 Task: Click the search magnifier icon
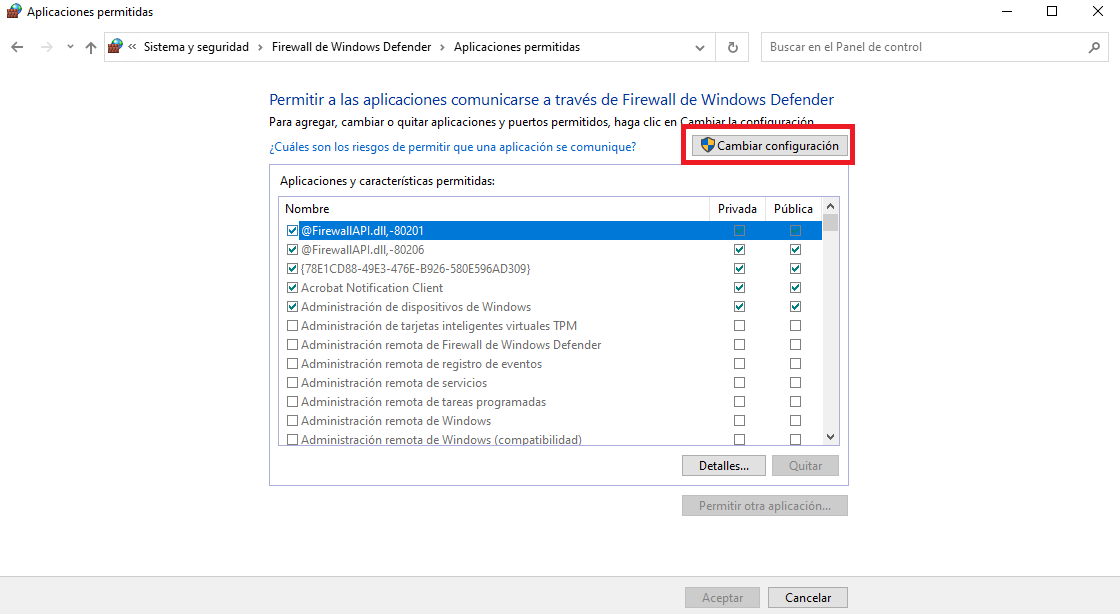point(1094,47)
